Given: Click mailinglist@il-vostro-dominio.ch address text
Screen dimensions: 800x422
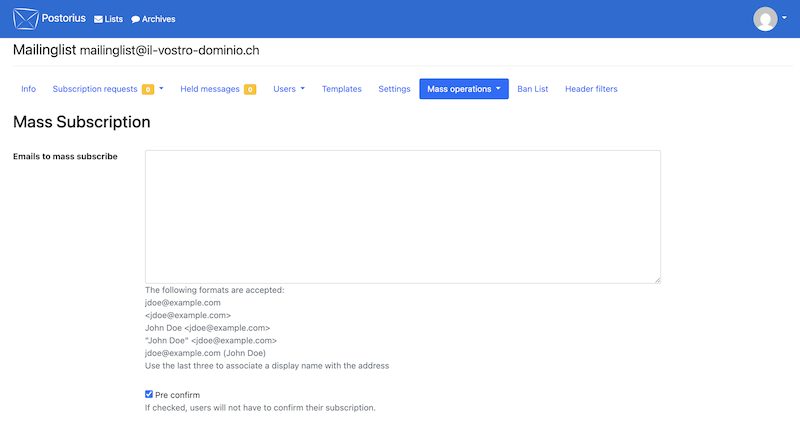Looking at the screenshot, I should tap(169, 50).
